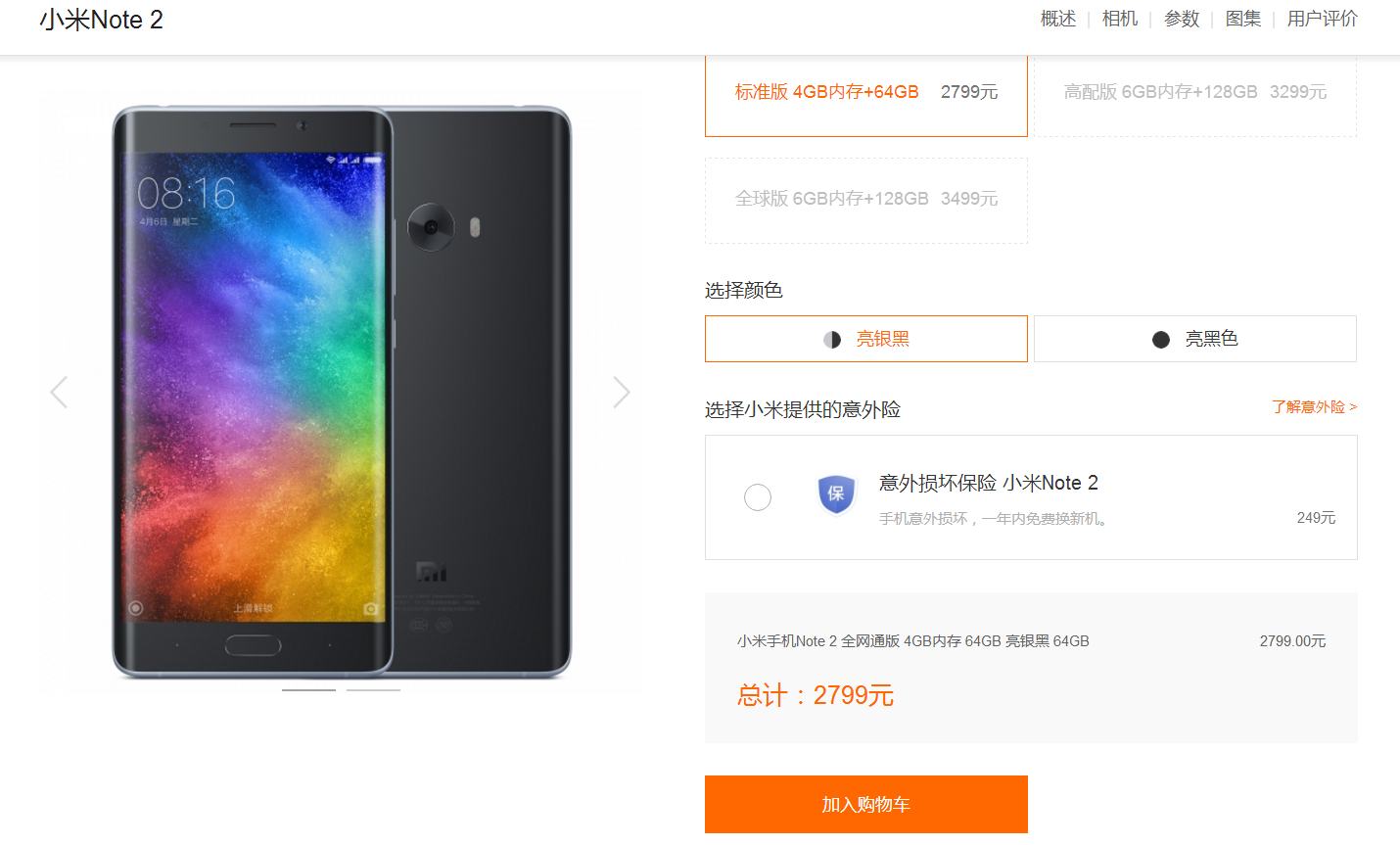
Task: Click the 加入购物车 button
Action: point(866,805)
